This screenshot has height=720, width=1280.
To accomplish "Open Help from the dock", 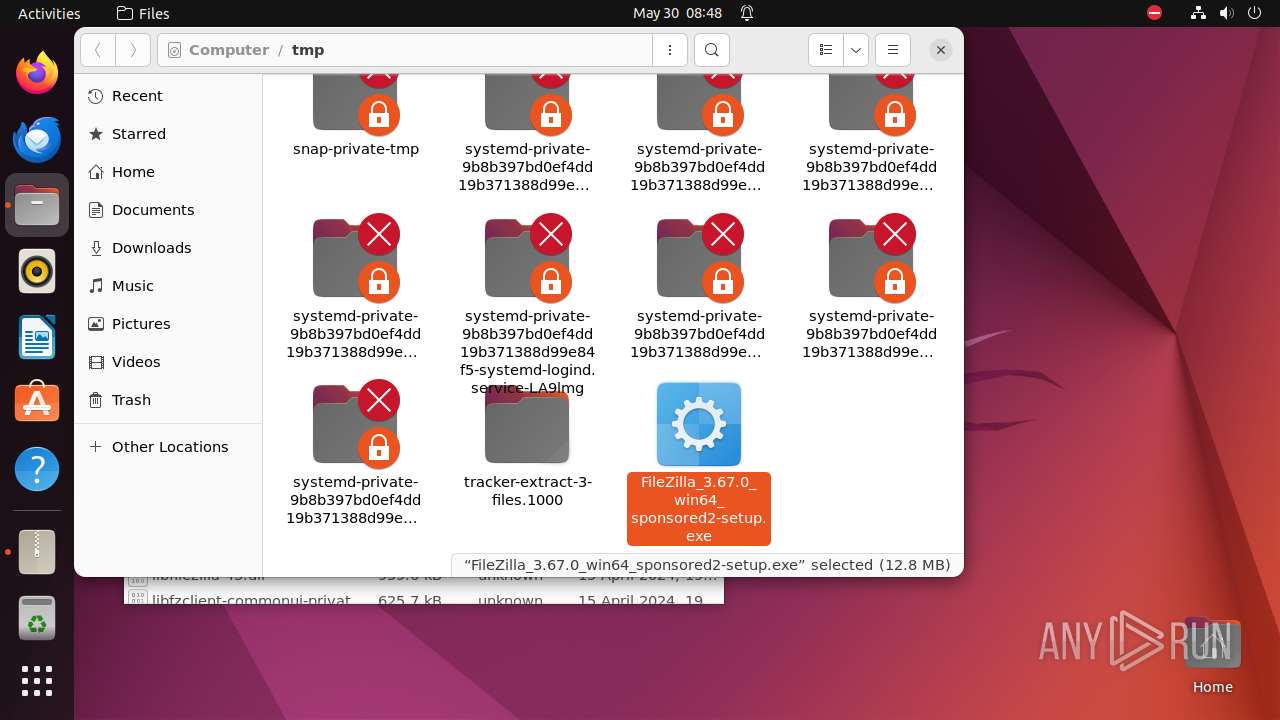I will pyautogui.click(x=37, y=469).
